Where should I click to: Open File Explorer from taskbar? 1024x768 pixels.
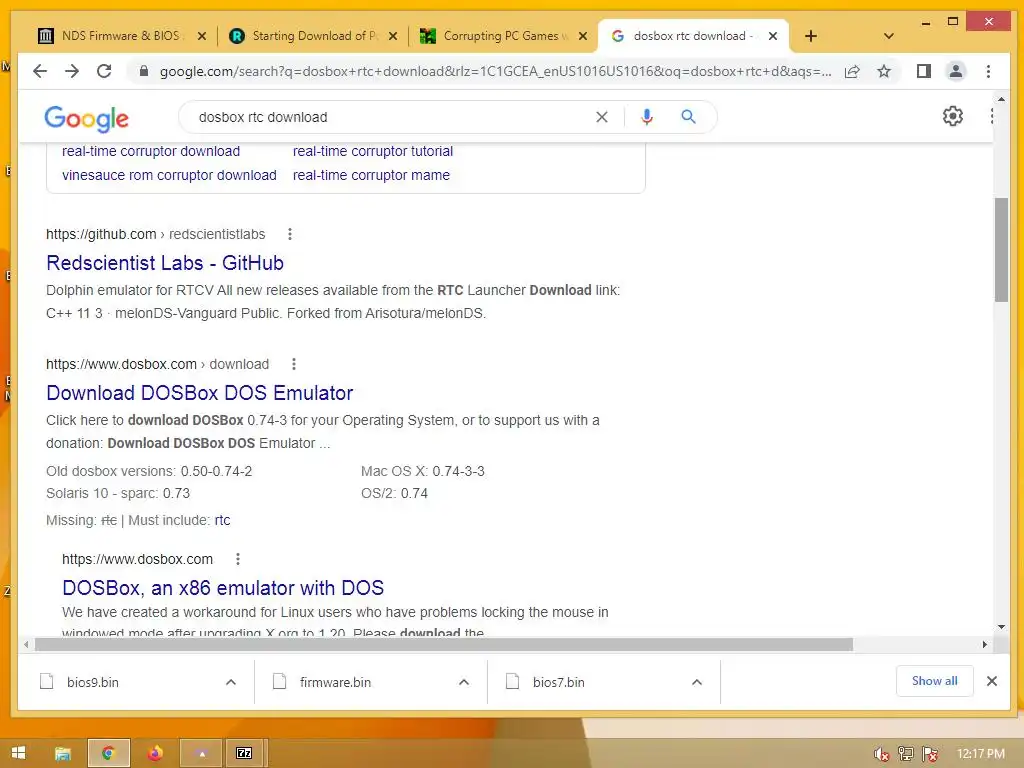pyautogui.click(x=63, y=753)
